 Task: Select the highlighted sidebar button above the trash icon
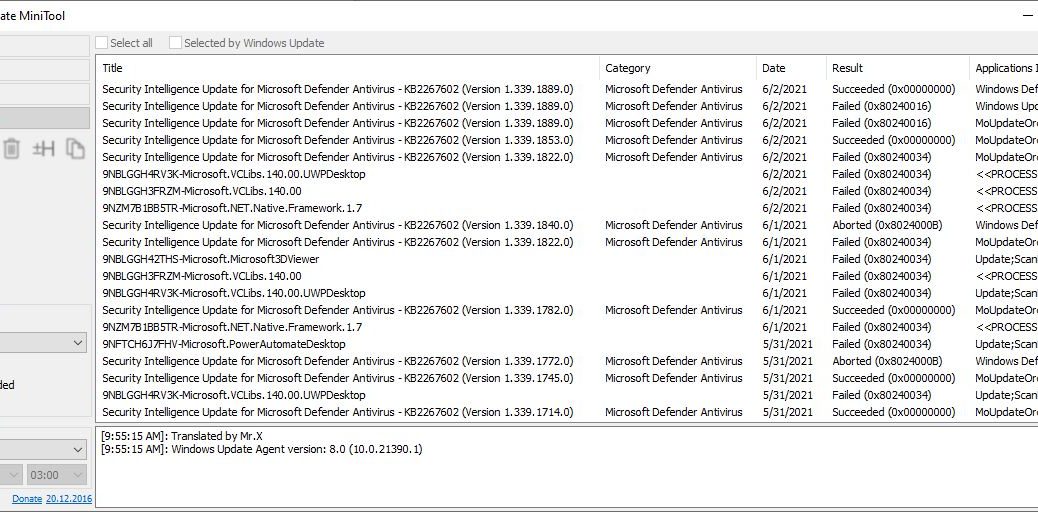click(x=44, y=118)
